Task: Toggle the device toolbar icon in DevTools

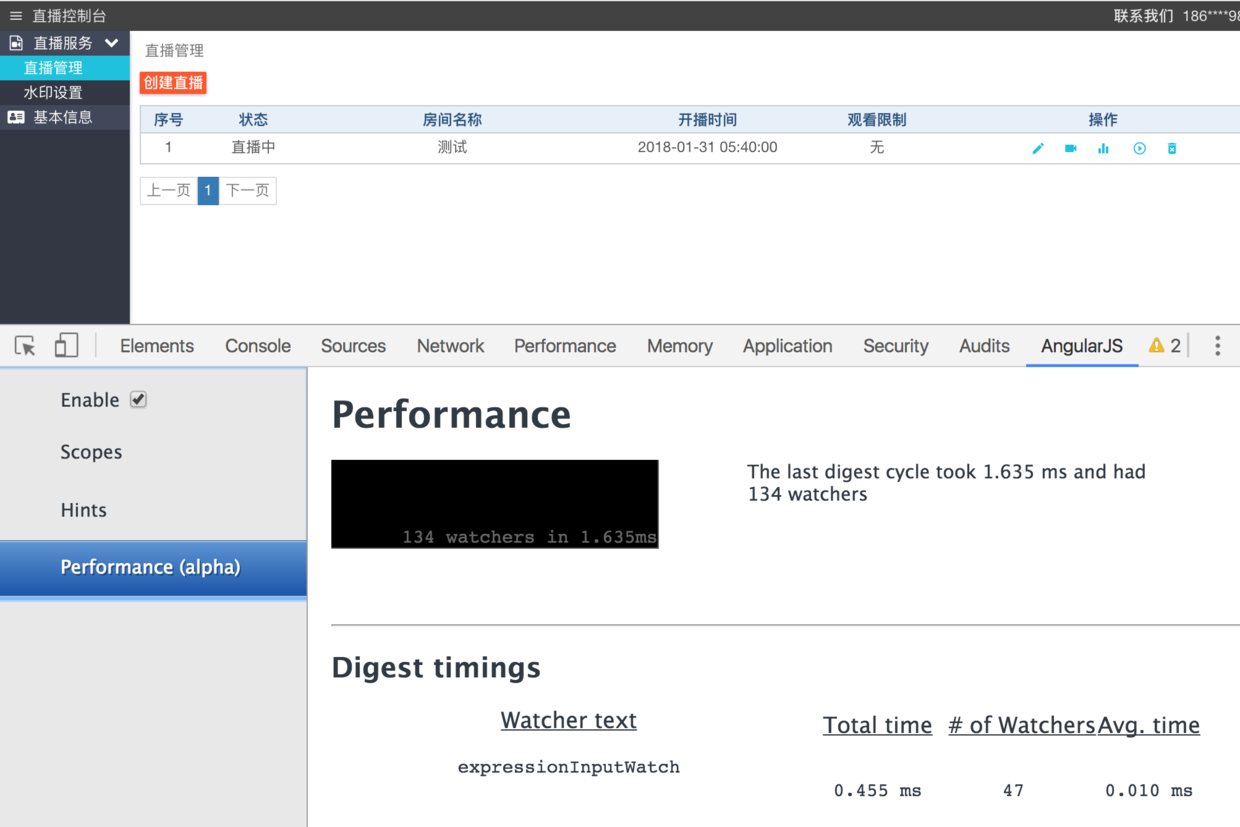Action: (x=65, y=344)
